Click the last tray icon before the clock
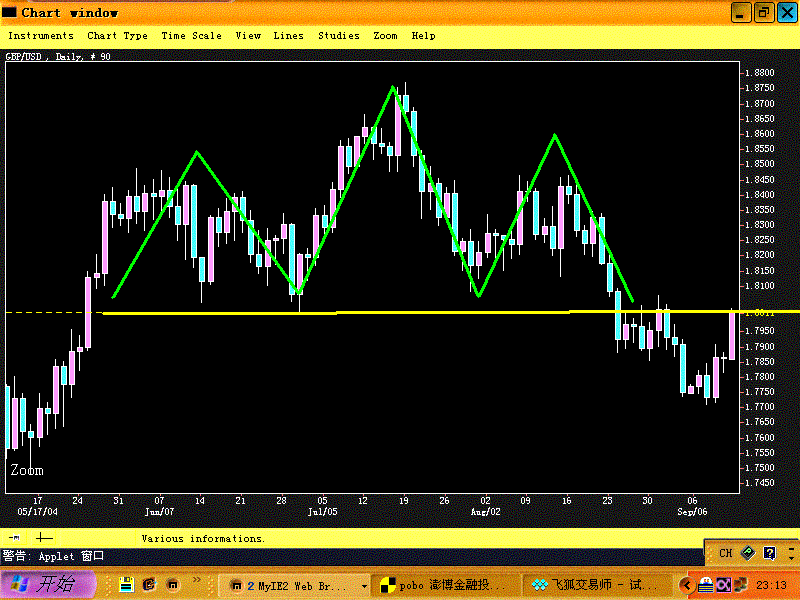Image resolution: width=800 pixels, height=600 pixels. pyautogui.click(x=741, y=585)
